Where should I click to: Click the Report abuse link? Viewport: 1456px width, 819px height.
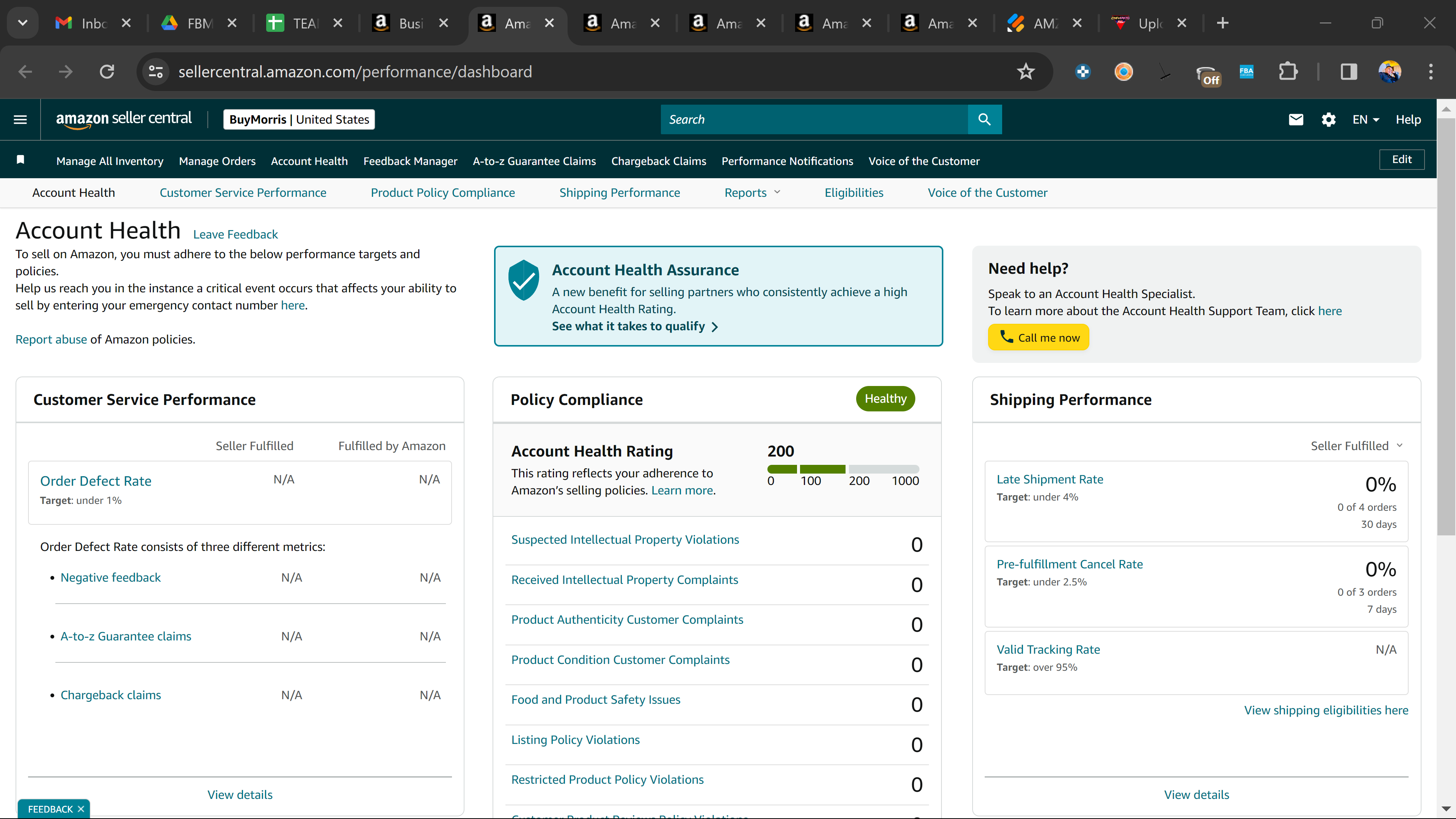51,339
